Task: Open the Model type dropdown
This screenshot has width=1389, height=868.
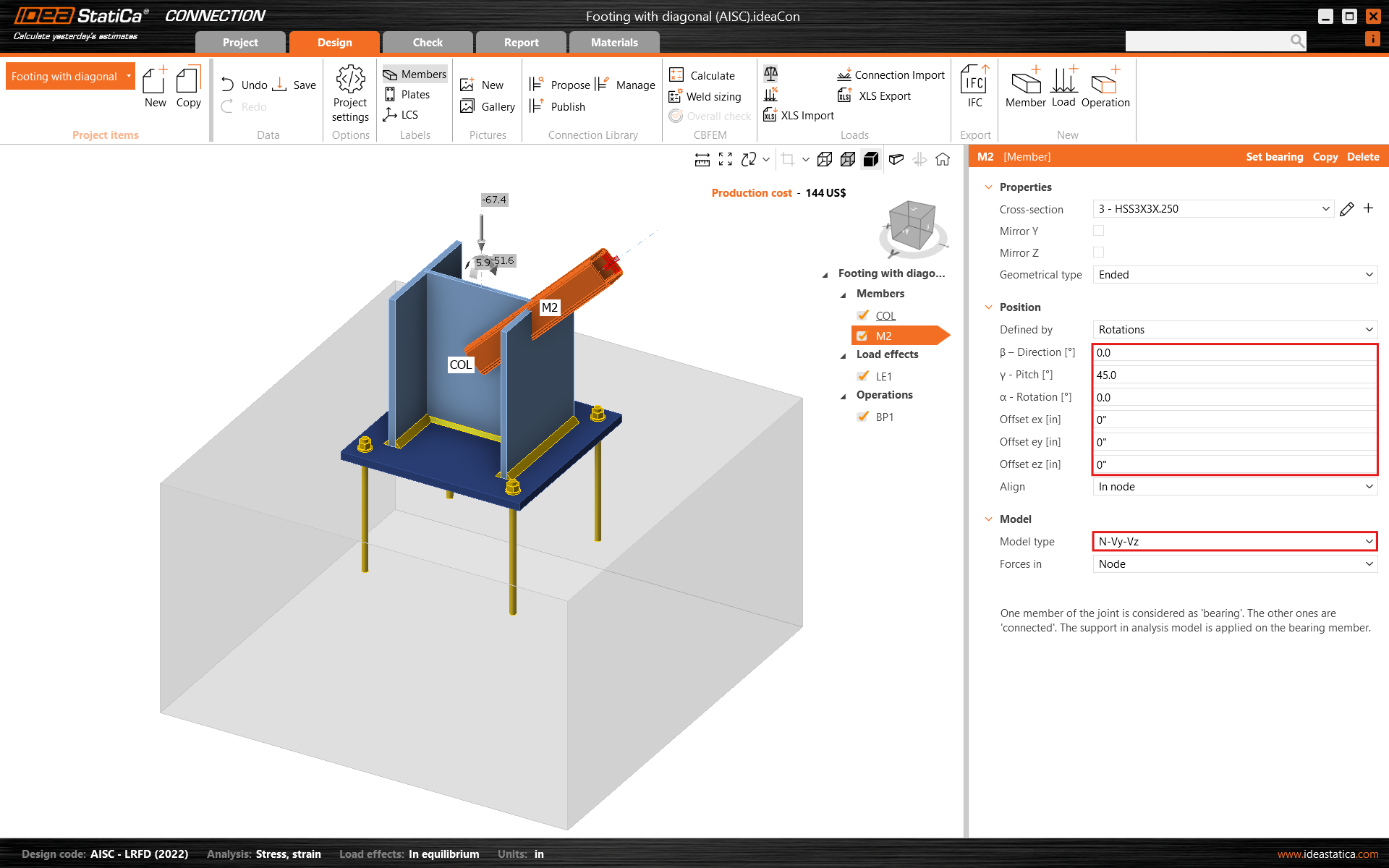Action: (1233, 542)
